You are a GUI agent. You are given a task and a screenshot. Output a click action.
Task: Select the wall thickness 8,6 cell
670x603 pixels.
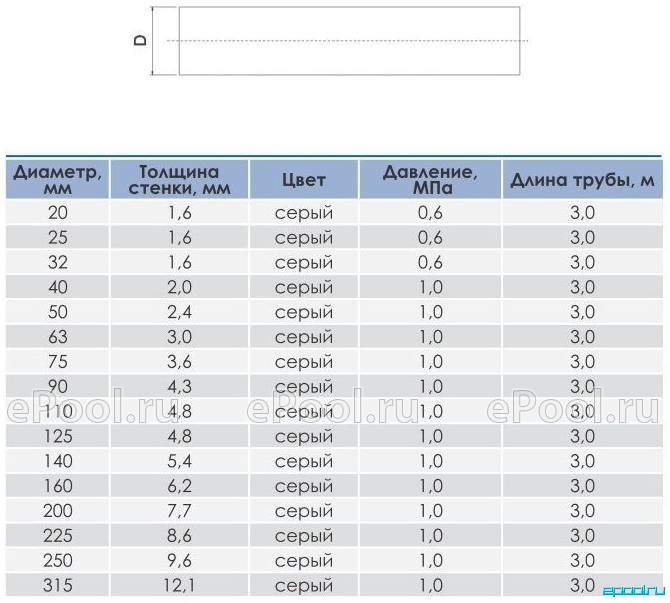(179, 535)
